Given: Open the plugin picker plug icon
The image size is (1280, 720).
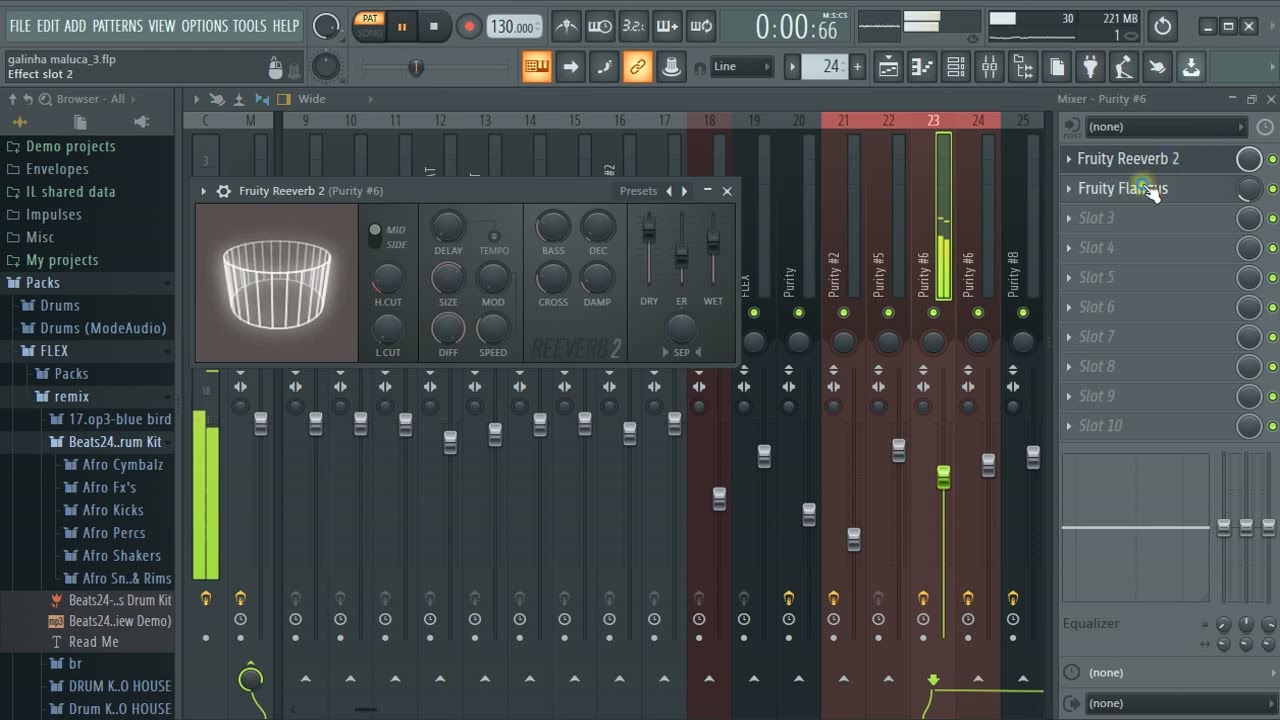Looking at the screenshot, I should click(x=1091, y=67).
